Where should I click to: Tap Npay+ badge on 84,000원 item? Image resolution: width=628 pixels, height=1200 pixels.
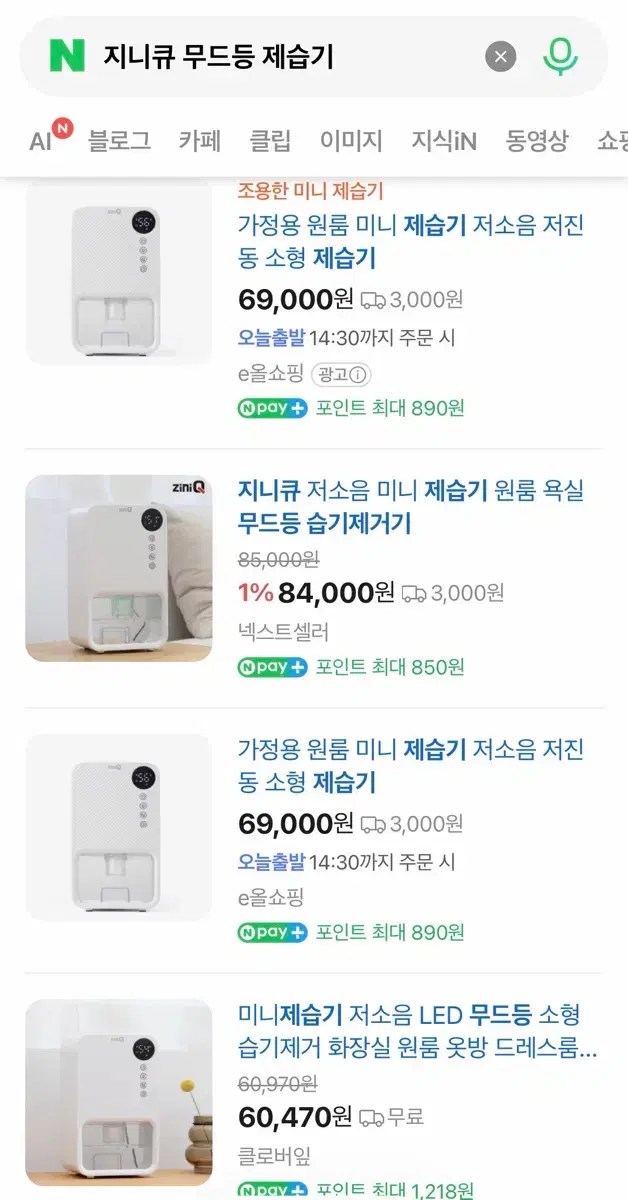(272, 667)
